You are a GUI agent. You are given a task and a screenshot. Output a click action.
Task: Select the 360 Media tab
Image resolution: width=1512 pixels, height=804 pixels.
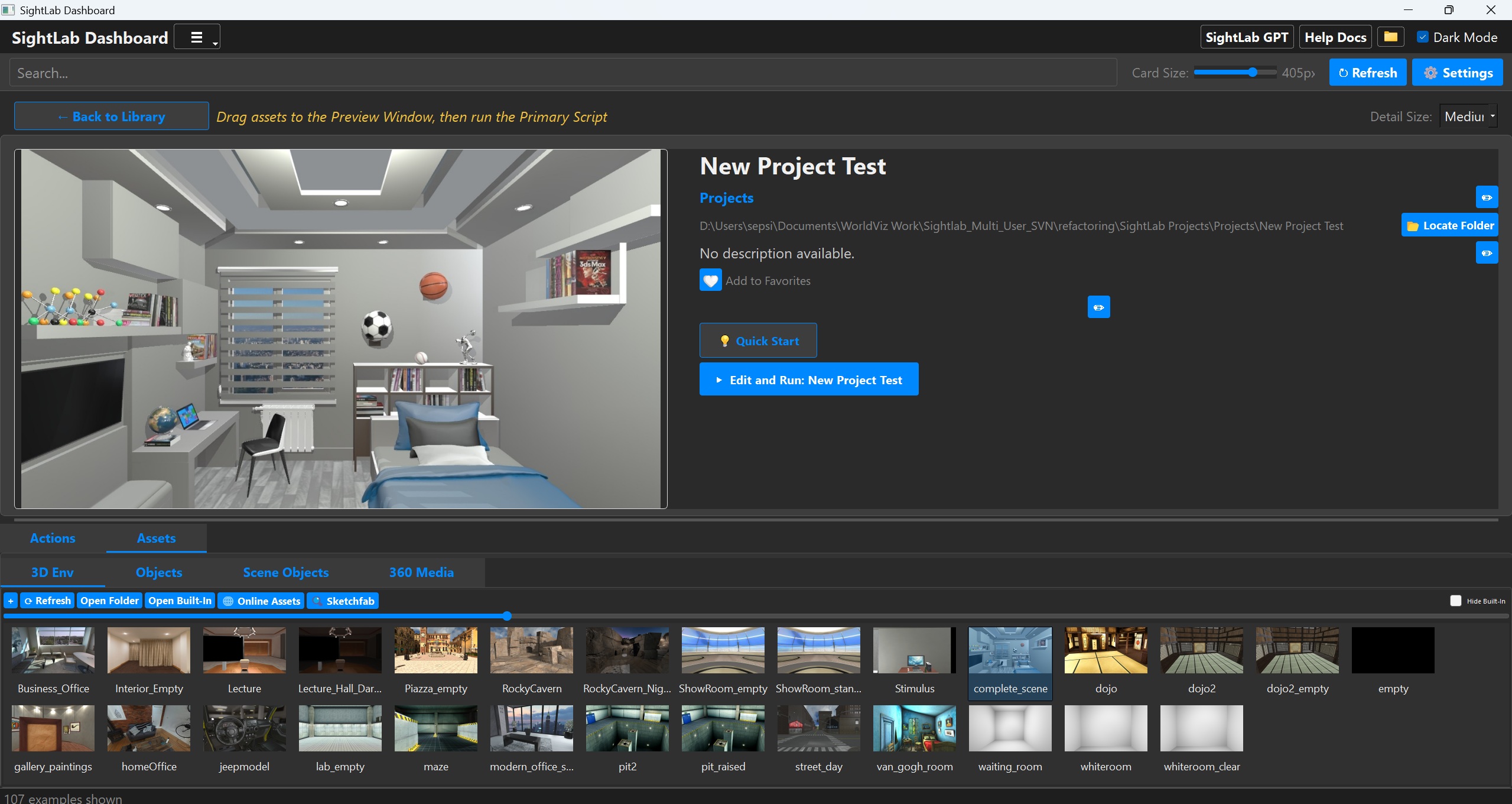click(421, 572)
